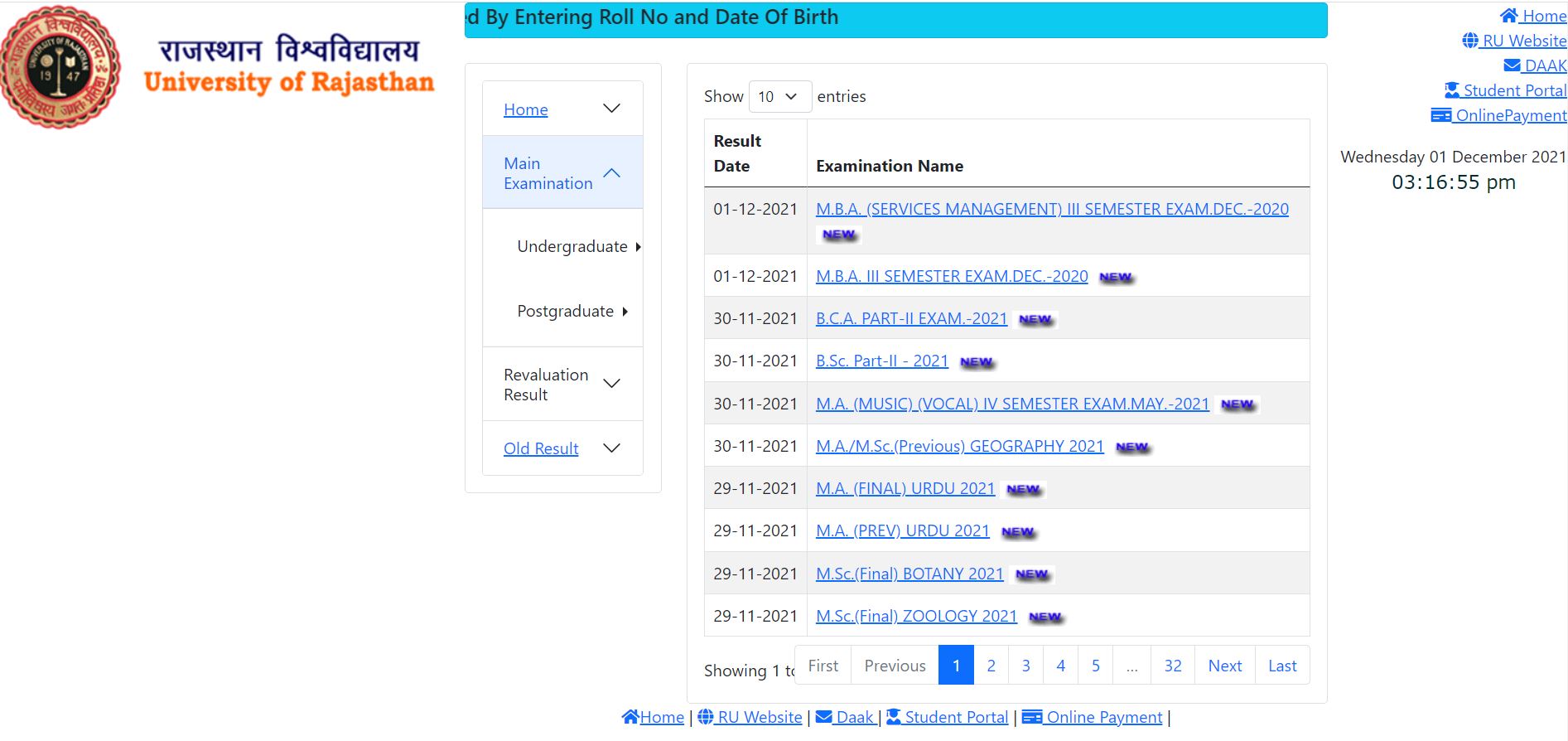Expand the Old Result chevron
Image resolution: width=1568 pixels, height=741 pixels.
coord(611,448)
